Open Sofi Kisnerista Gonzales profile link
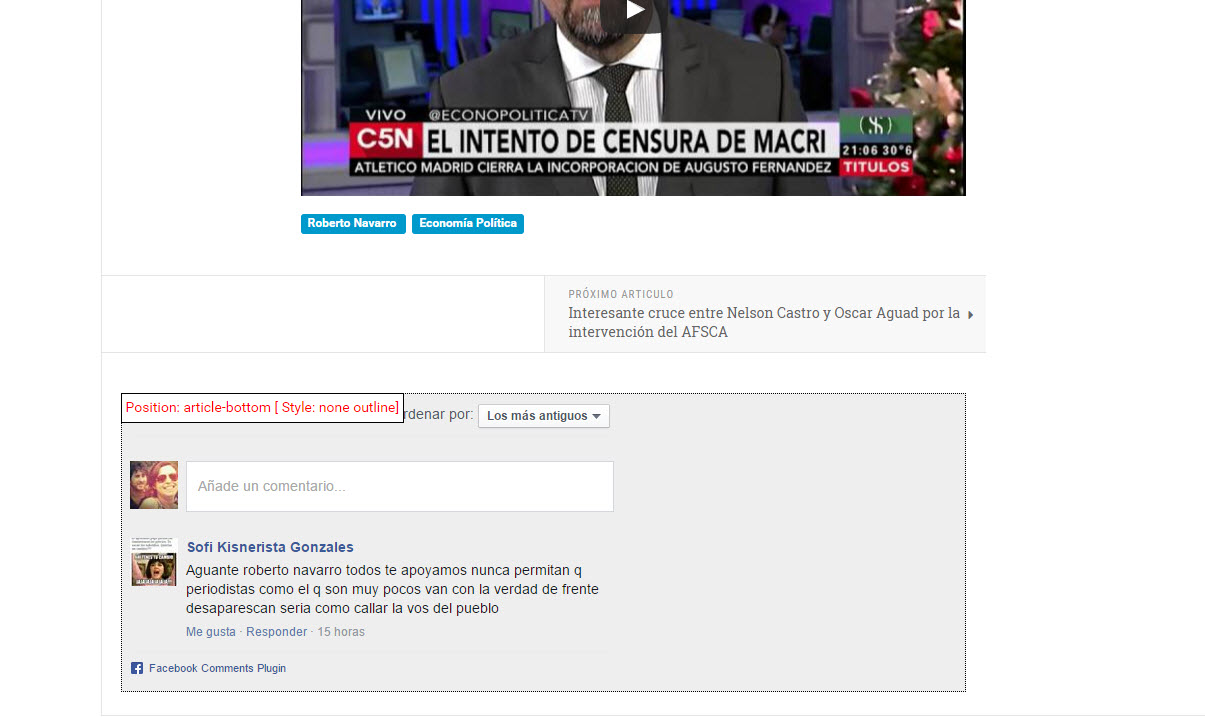1205x717 pixels. (270, 547)
